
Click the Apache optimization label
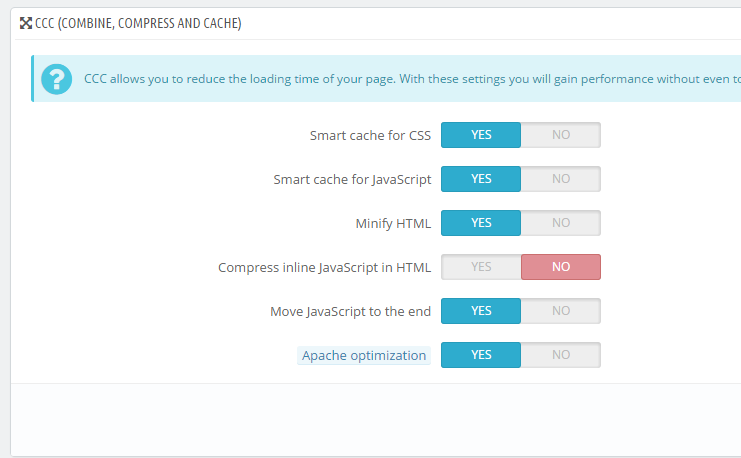pyautogui.click(x=364, y=355)
